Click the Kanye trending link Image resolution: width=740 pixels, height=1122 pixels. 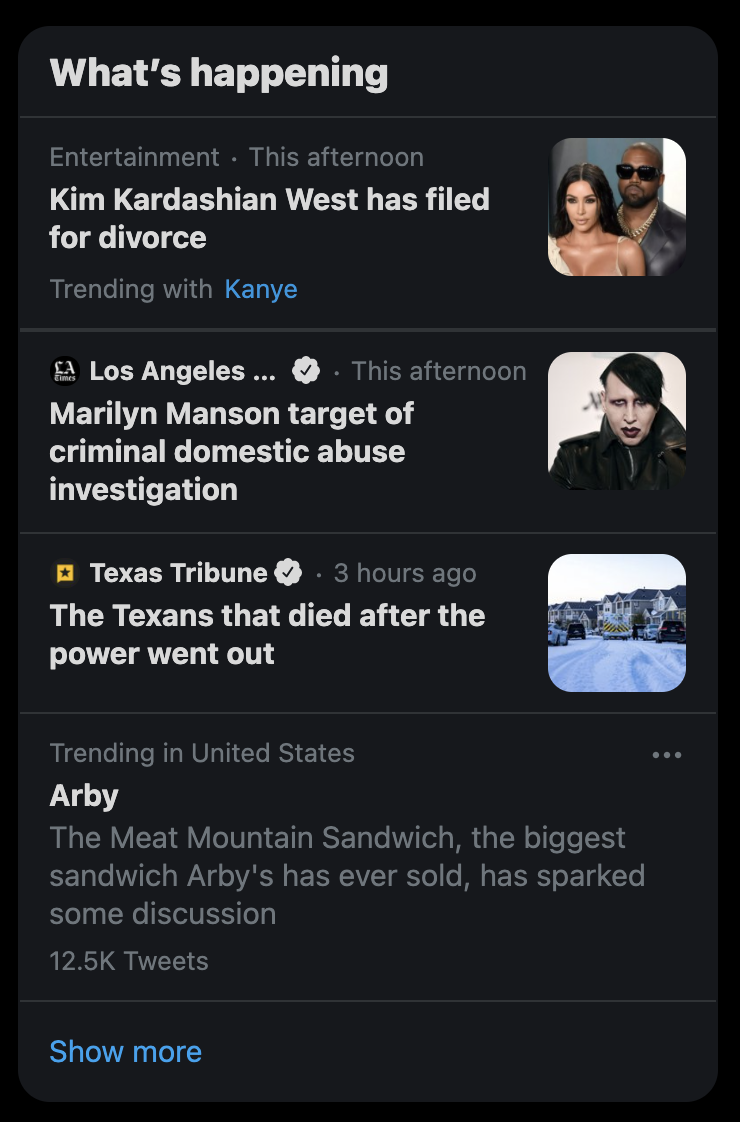(x=261, y=289)
